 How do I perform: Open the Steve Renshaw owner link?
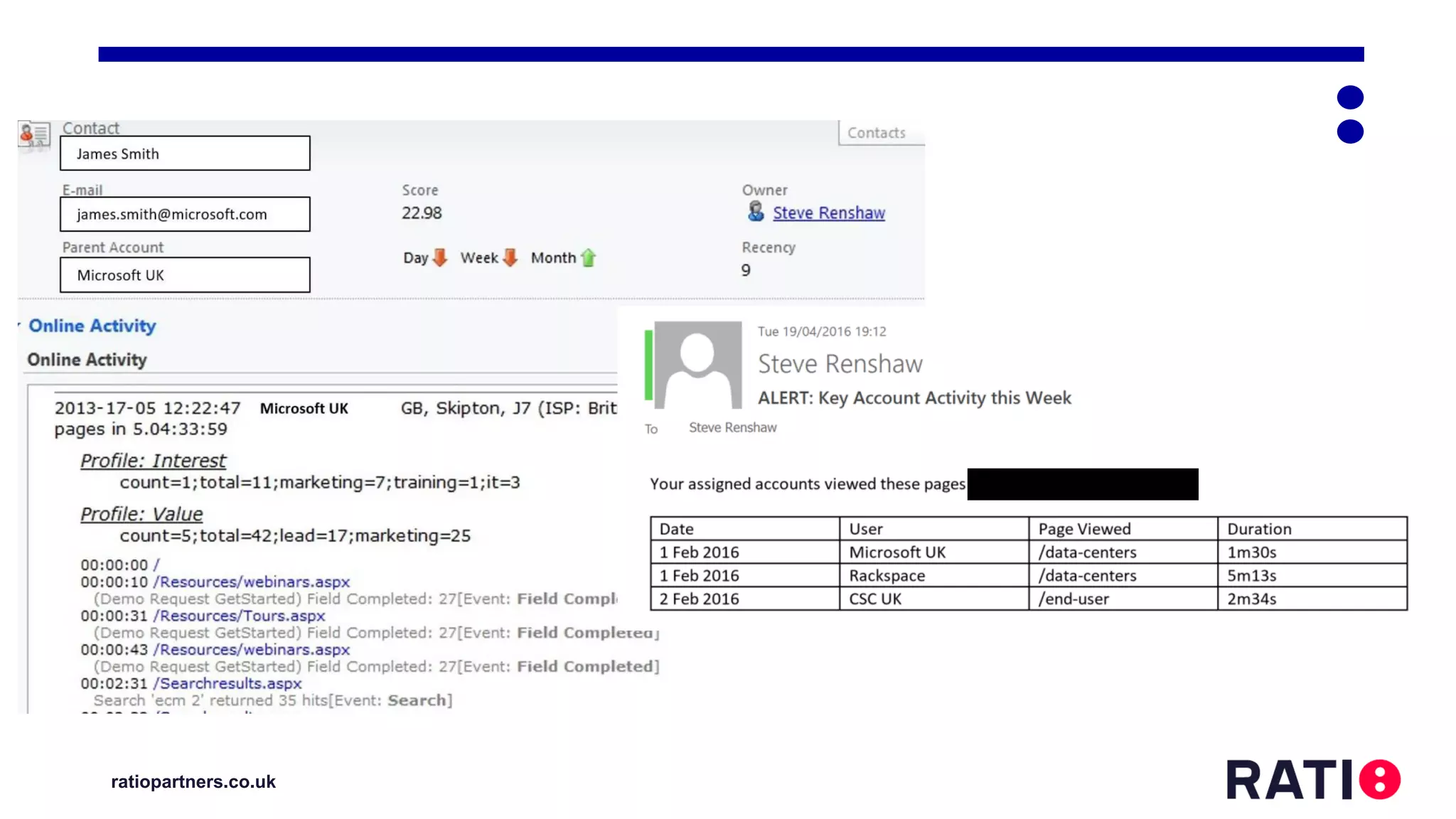[829, 213]
